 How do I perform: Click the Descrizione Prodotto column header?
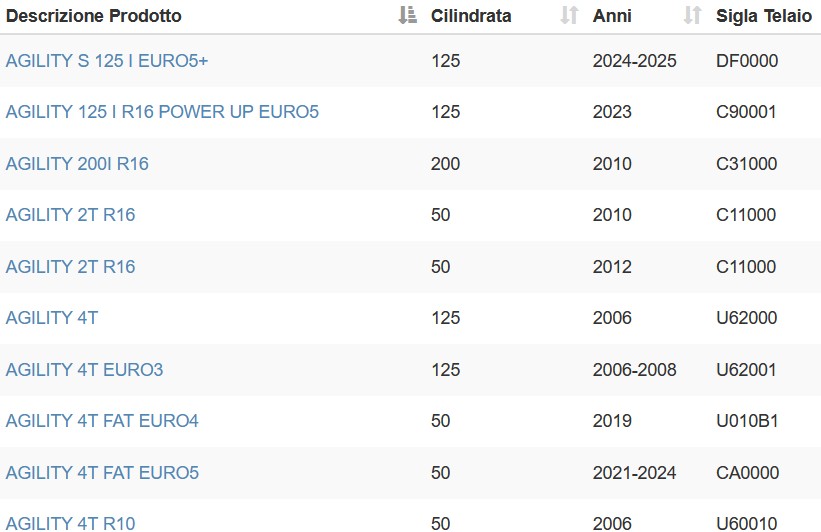pyautogui.click(x=94, y=16)
